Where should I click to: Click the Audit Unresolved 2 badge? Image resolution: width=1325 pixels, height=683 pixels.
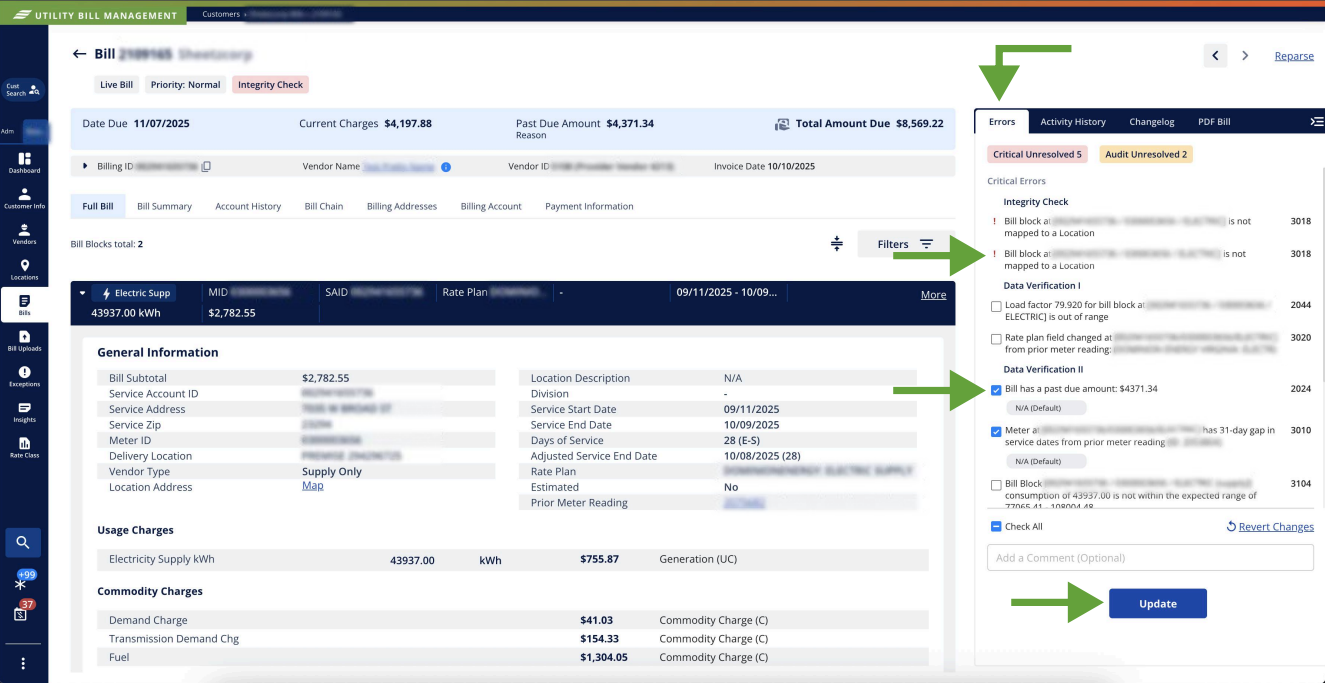pyautogui.click(x=1144, y=154)
